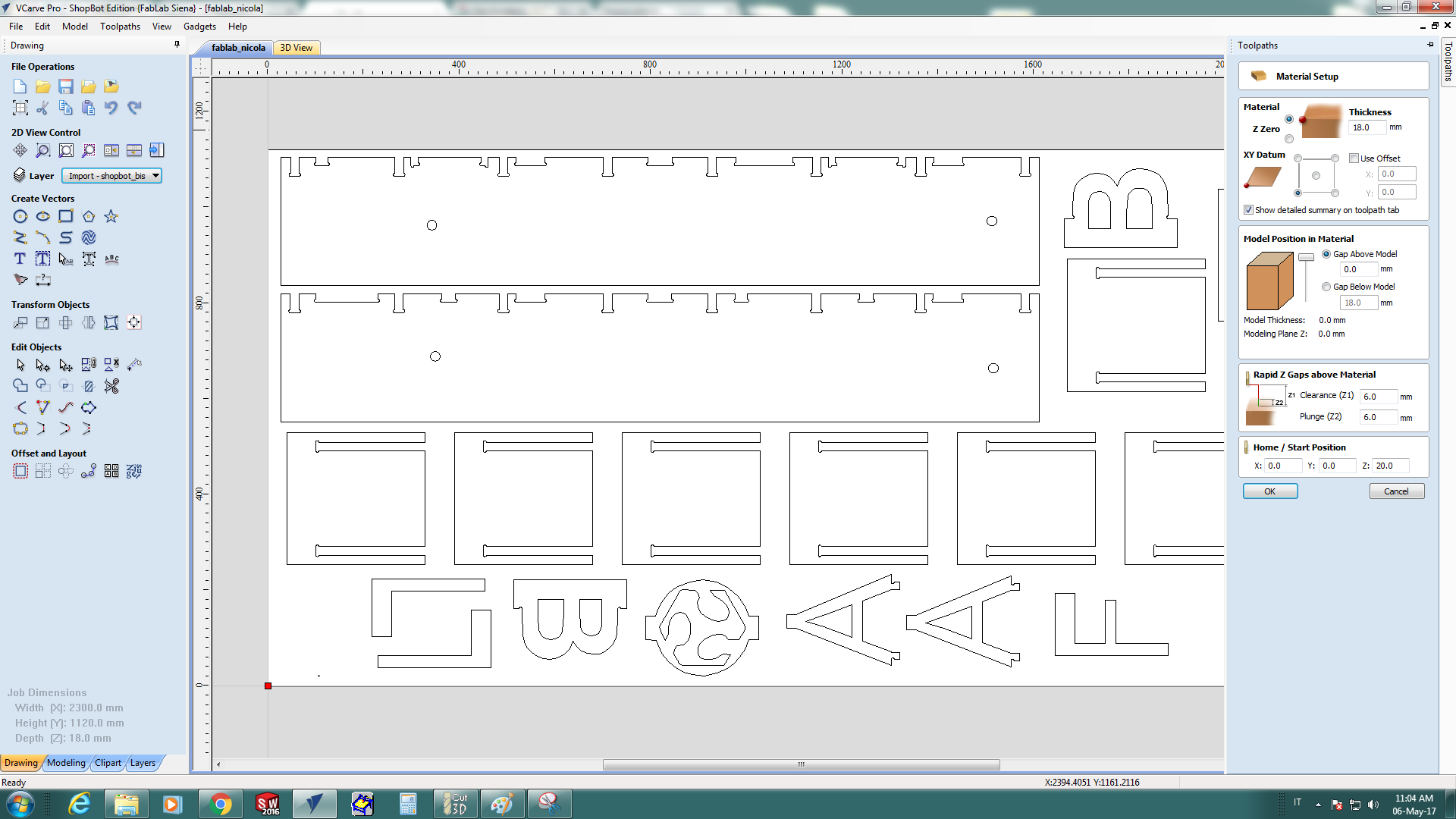Set XY Datum to bottom-right corner
This screenshot has width=1456, height=819.
pos(1335,193)
